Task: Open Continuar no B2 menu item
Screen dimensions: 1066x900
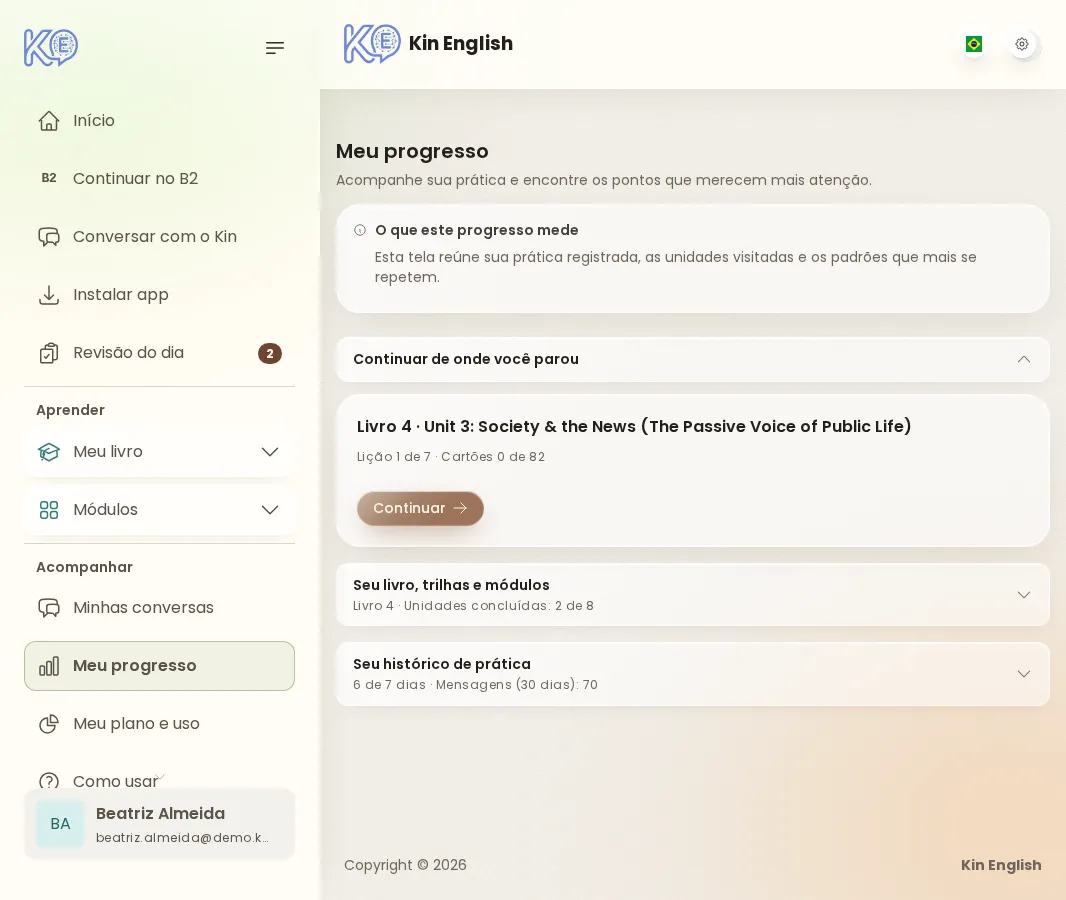Action: point(159,179)
